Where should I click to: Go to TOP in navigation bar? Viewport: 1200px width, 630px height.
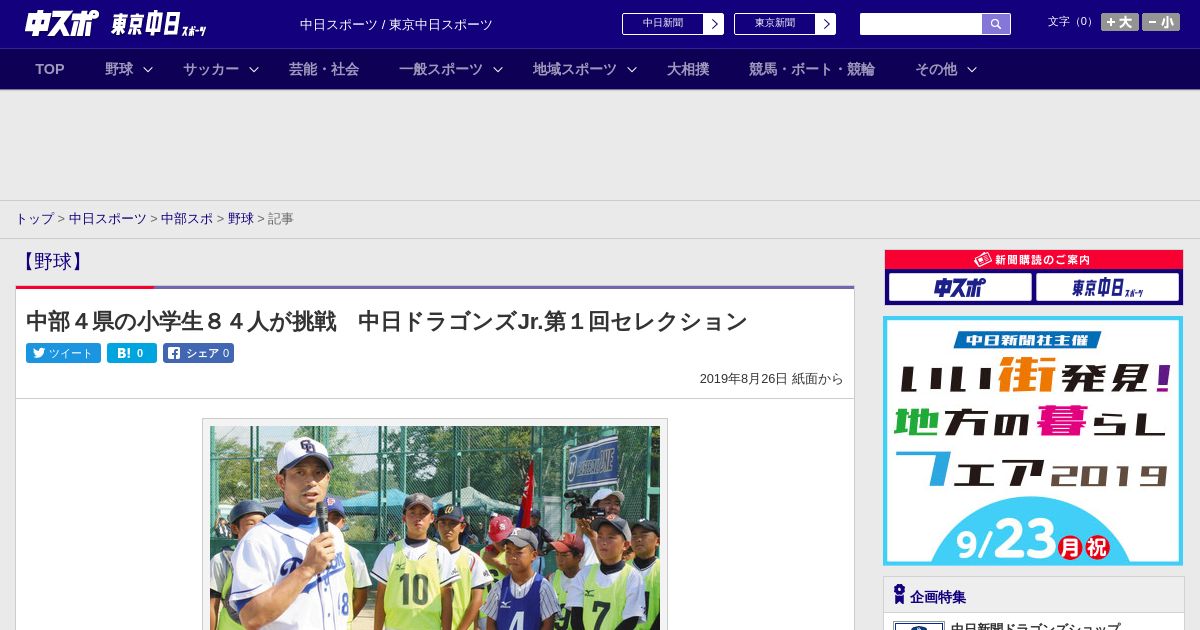(x=50, y=69)
